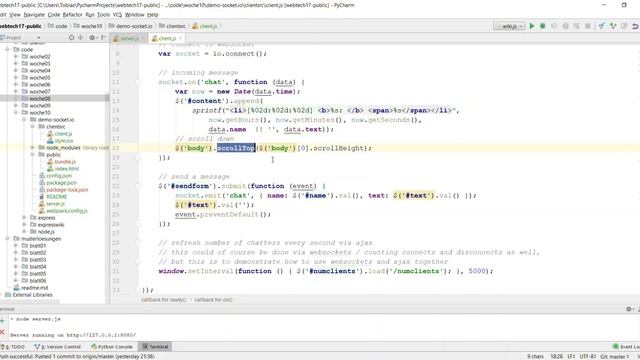The height and width of the screenshot is (360, 640).
Task: Open the Help menu
Action: (x=152, y=15)
